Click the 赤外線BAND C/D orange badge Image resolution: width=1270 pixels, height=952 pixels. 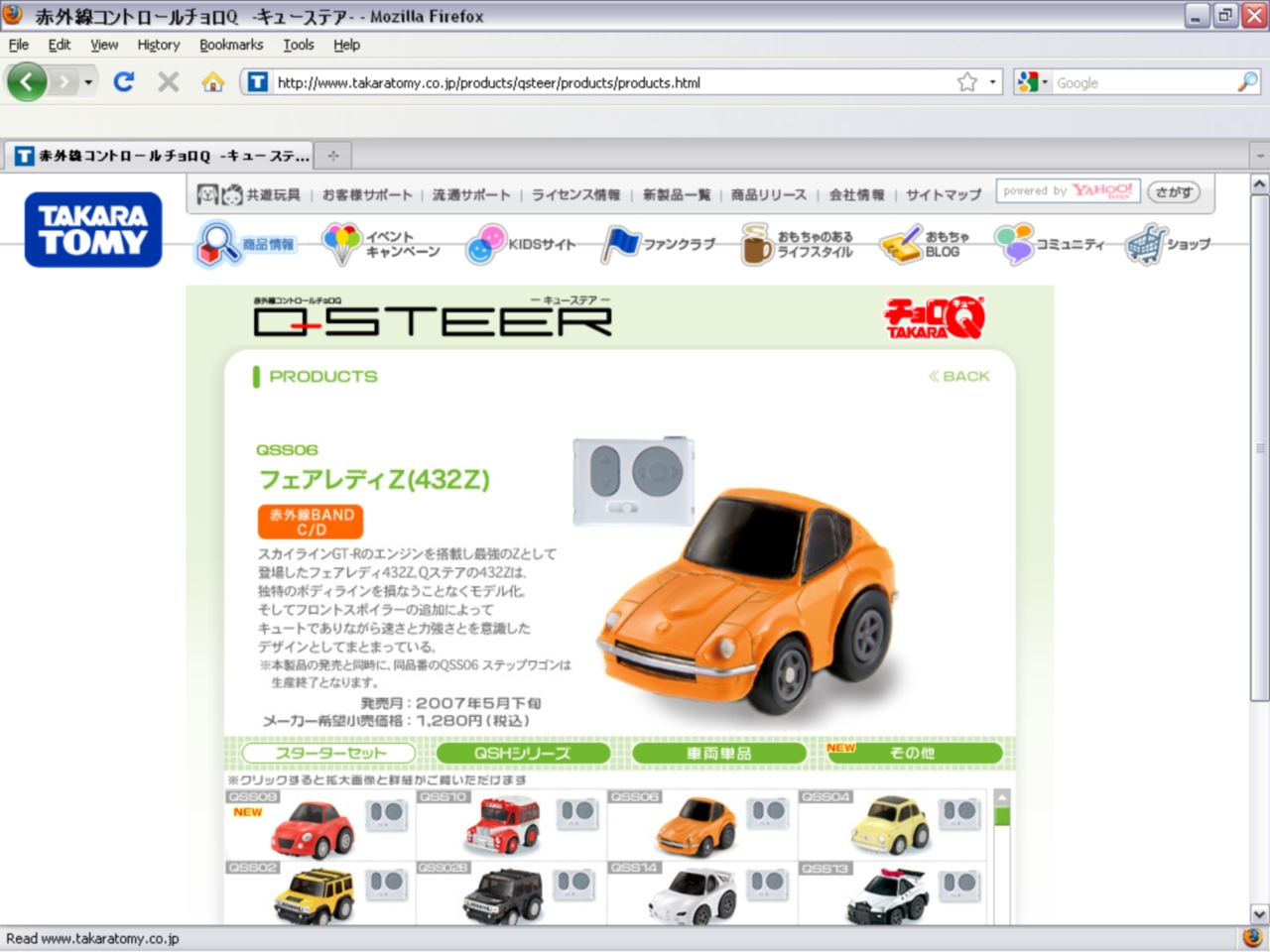(x=311, y=522)
